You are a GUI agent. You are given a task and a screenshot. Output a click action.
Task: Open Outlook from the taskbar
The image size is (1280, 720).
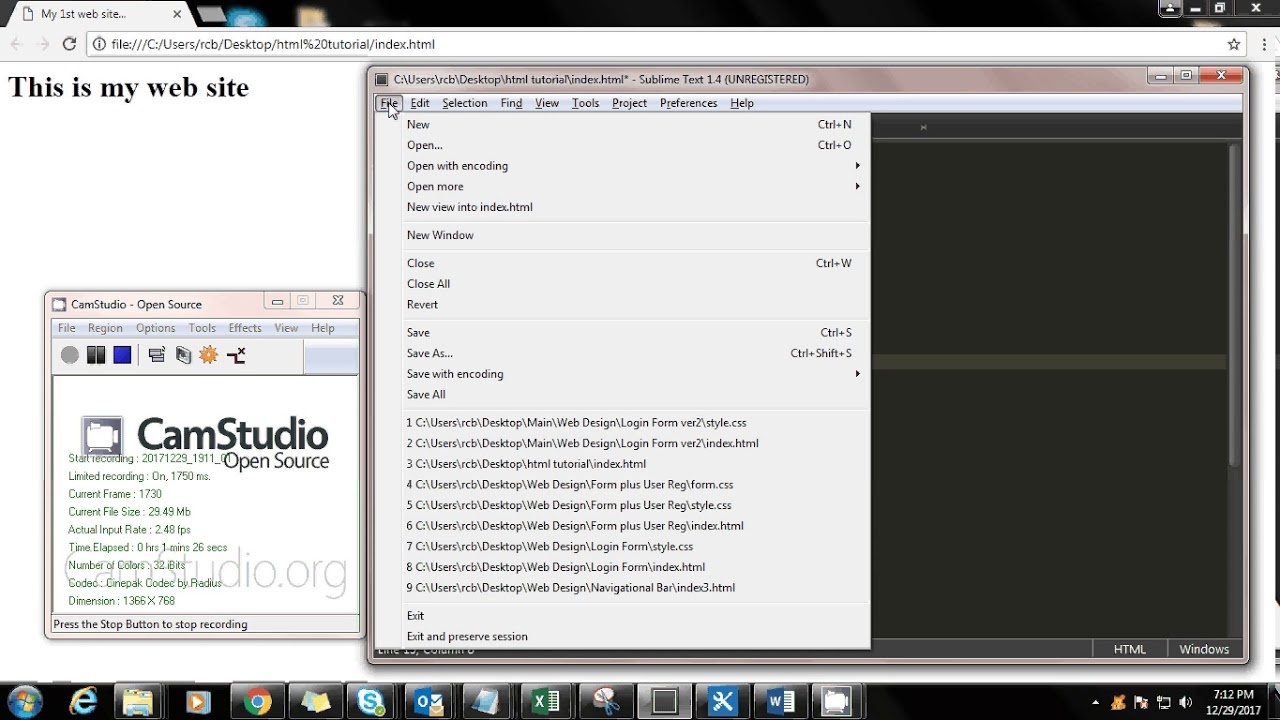pyautogui.click(x=431, y=702)
